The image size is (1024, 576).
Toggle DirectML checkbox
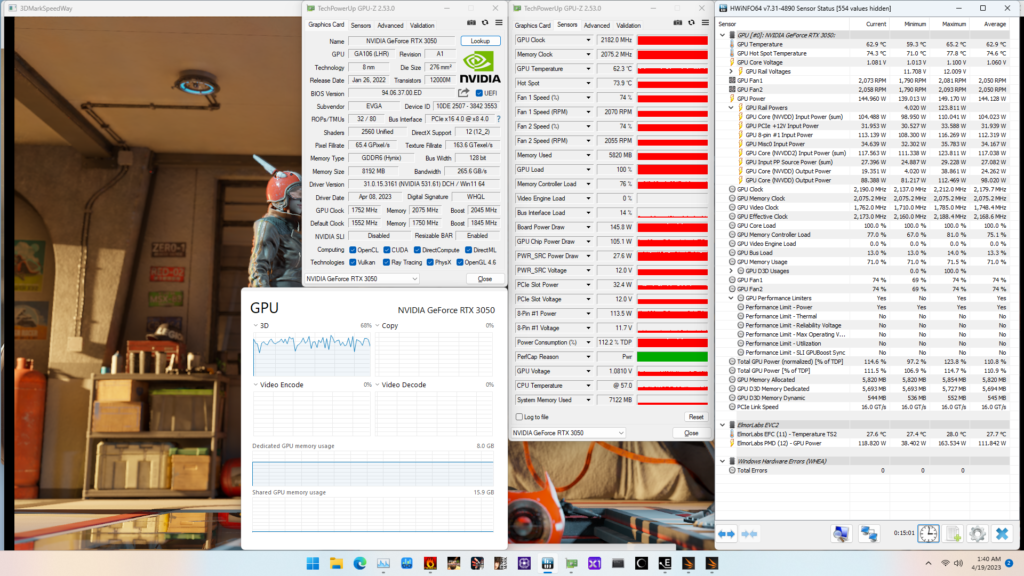click(x=468, y=249)
